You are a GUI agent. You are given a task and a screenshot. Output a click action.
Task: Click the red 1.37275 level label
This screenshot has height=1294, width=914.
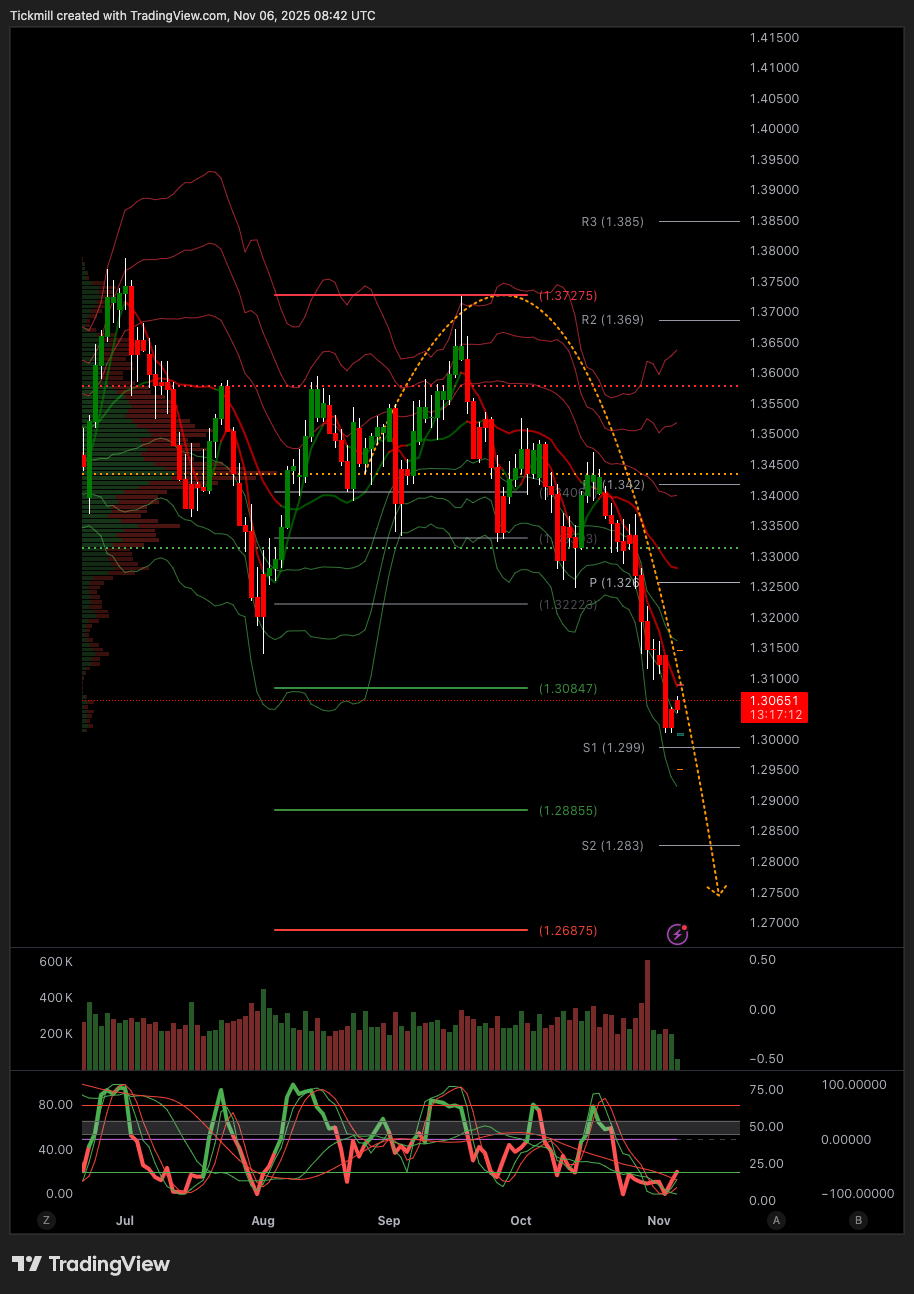click(568, 296)
